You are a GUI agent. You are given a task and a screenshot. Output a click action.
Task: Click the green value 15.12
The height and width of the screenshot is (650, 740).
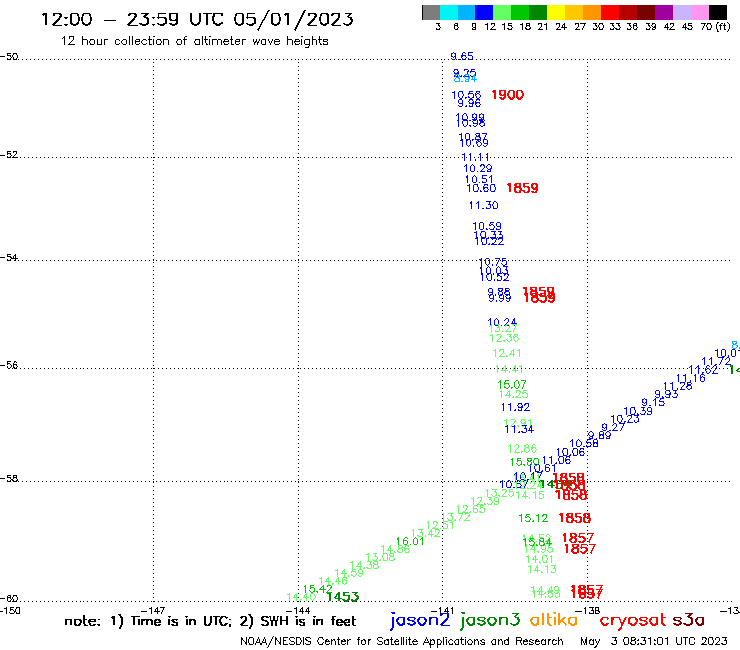point(533,518)
